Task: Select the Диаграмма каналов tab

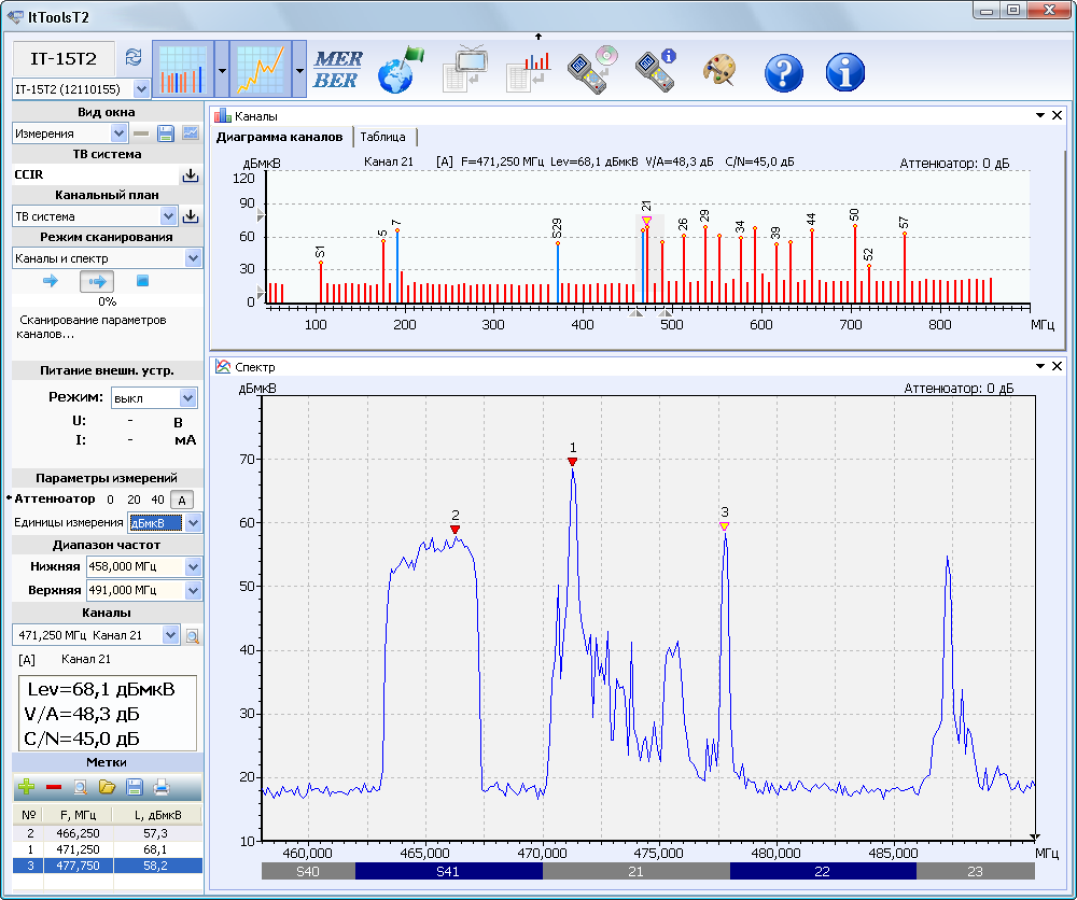Action: click(280, 137)
